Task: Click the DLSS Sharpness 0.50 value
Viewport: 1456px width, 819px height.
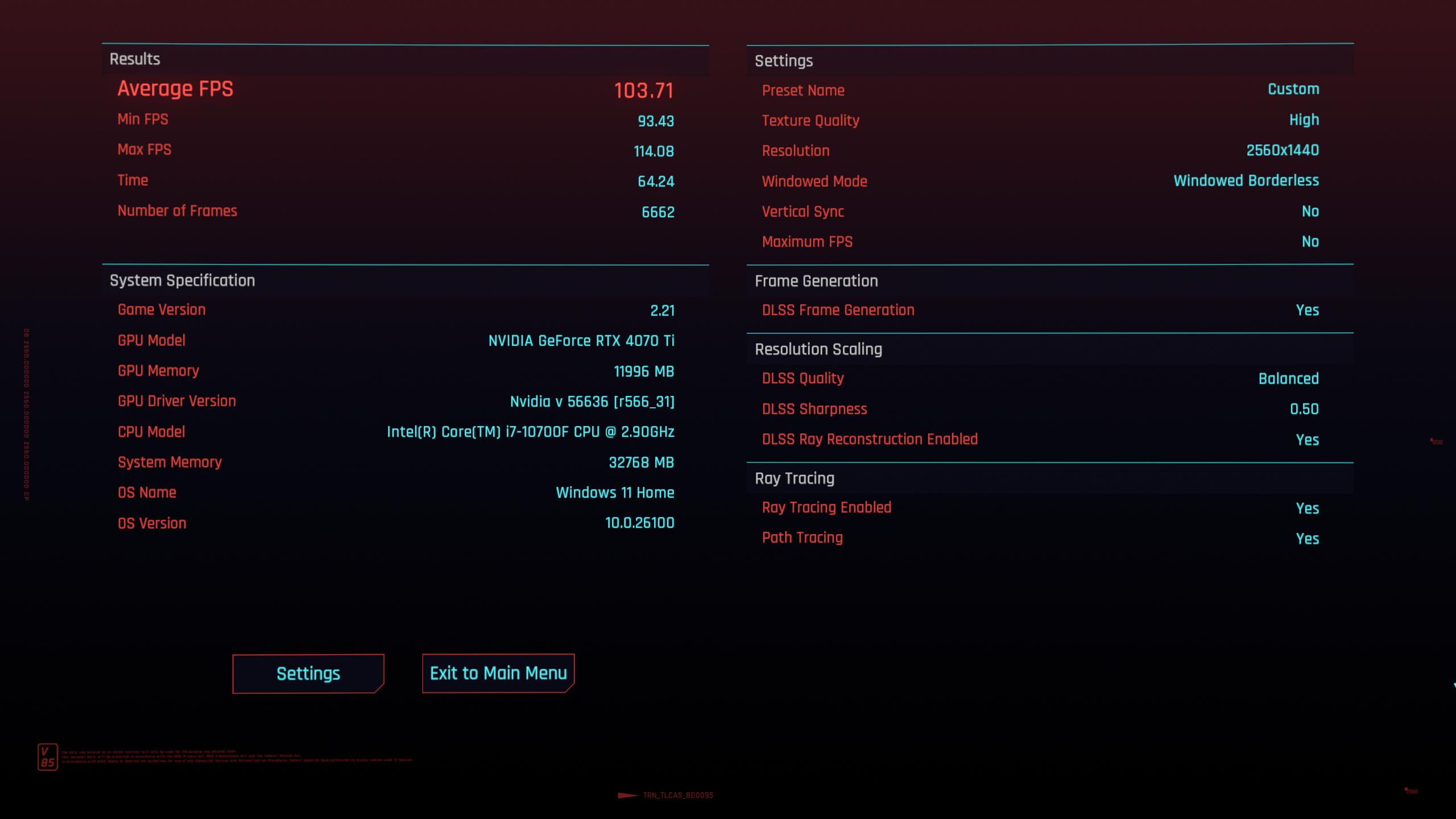Action: pyautogui.click(x=1304, y=409)
